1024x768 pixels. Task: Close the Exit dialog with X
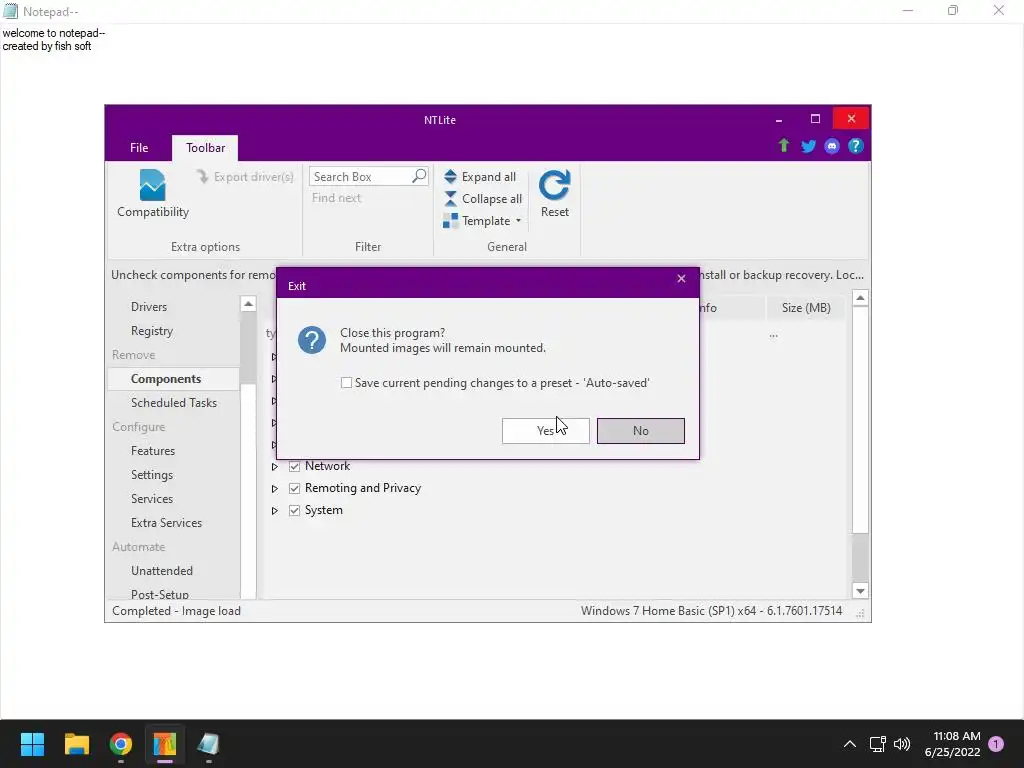tap(681, 279)
